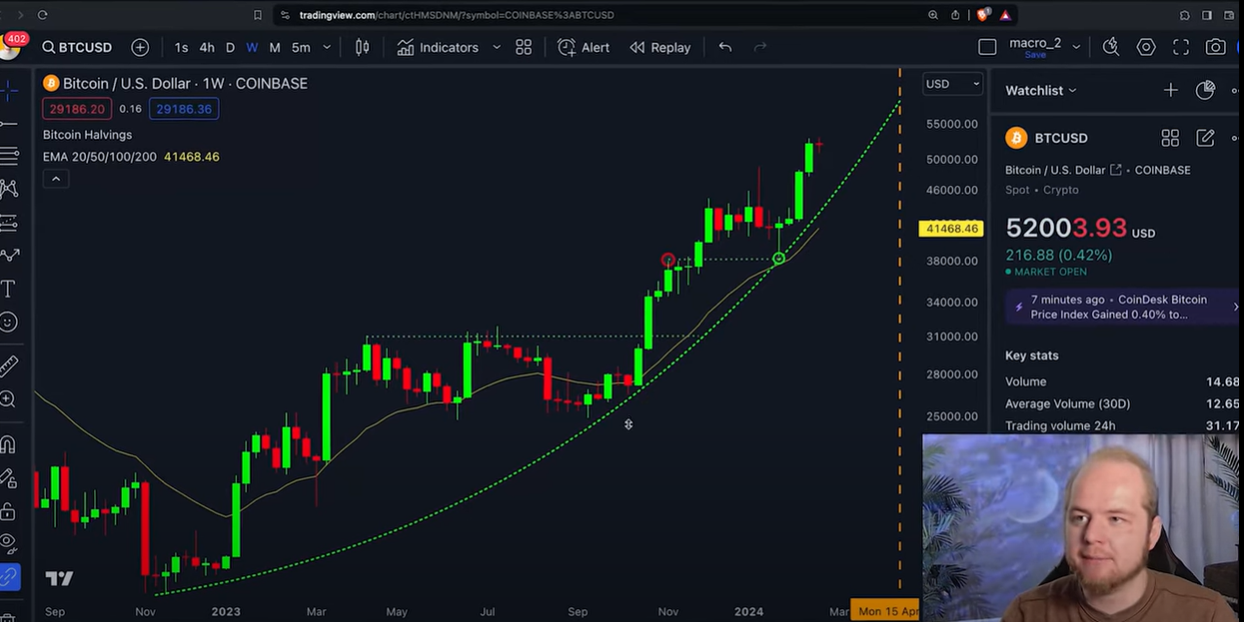Open the indicator templates grid icon

[x=523, y=47]
